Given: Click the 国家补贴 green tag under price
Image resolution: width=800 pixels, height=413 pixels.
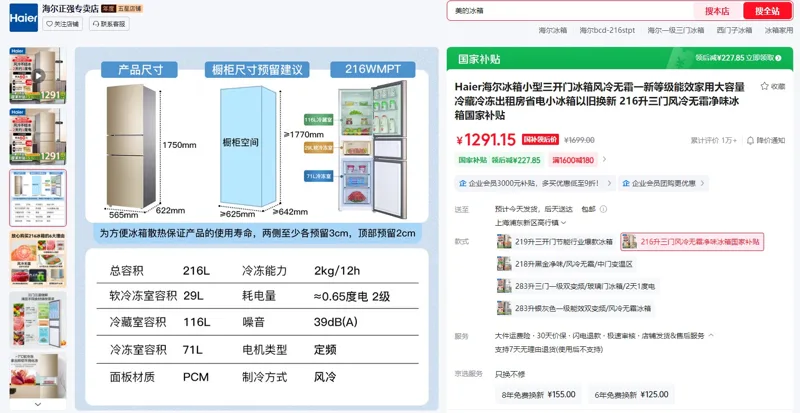Looking at the screenshot, I should [499, 160].
